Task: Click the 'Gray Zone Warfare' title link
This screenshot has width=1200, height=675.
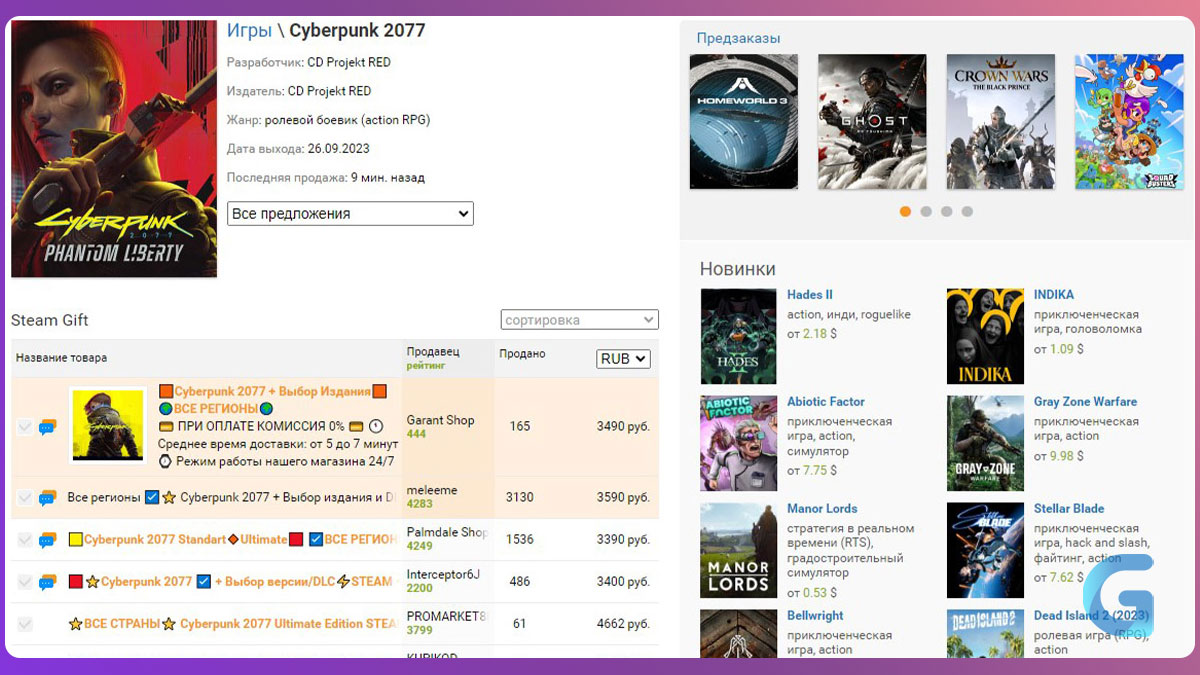Action: pyautogui.click(x=1085, y=402)
